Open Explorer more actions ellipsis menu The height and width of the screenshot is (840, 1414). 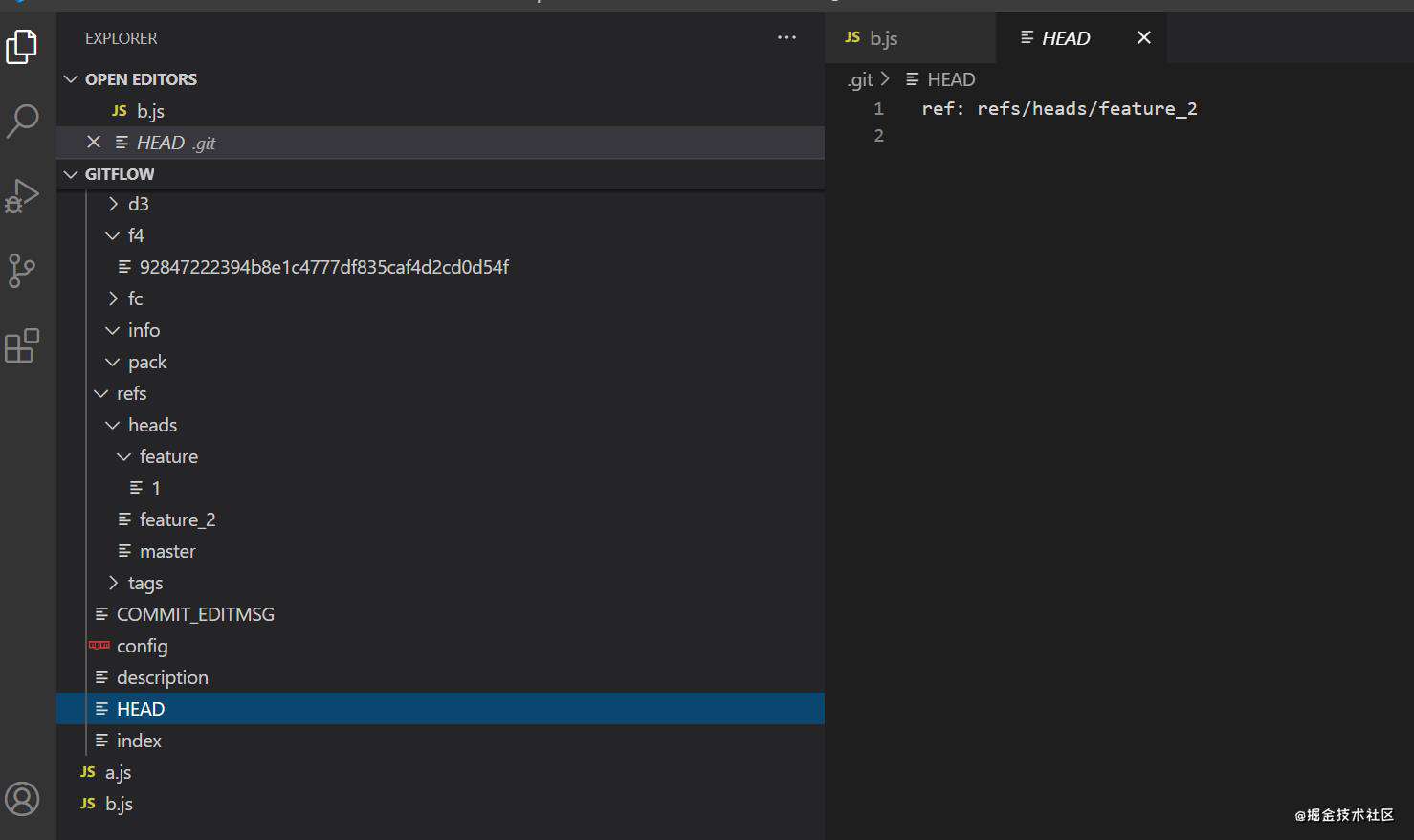[786, 38]
